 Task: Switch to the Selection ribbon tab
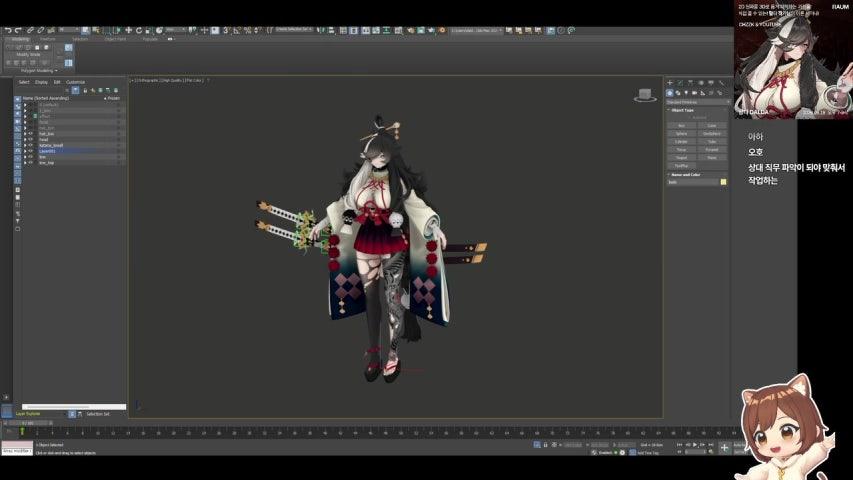[x=80, y=39]
